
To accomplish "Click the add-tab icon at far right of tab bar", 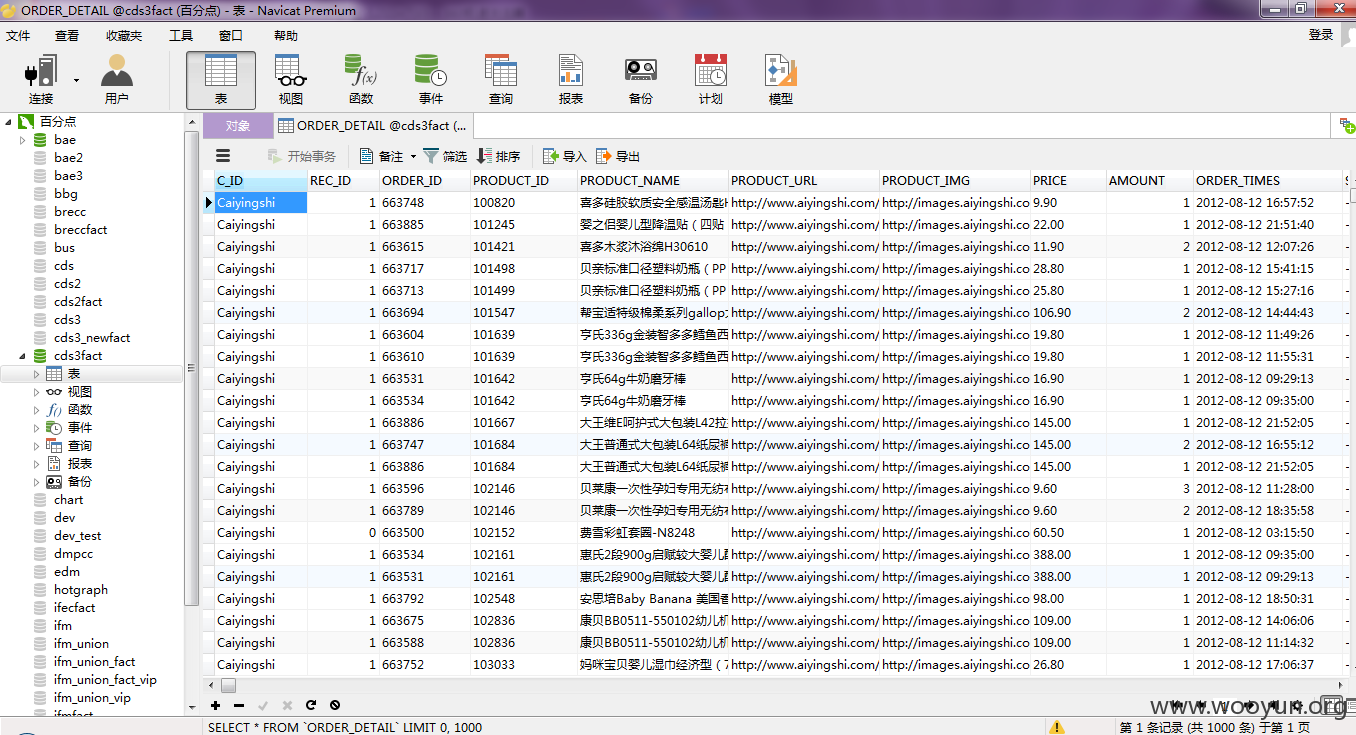I will (x=1347, y=126).
